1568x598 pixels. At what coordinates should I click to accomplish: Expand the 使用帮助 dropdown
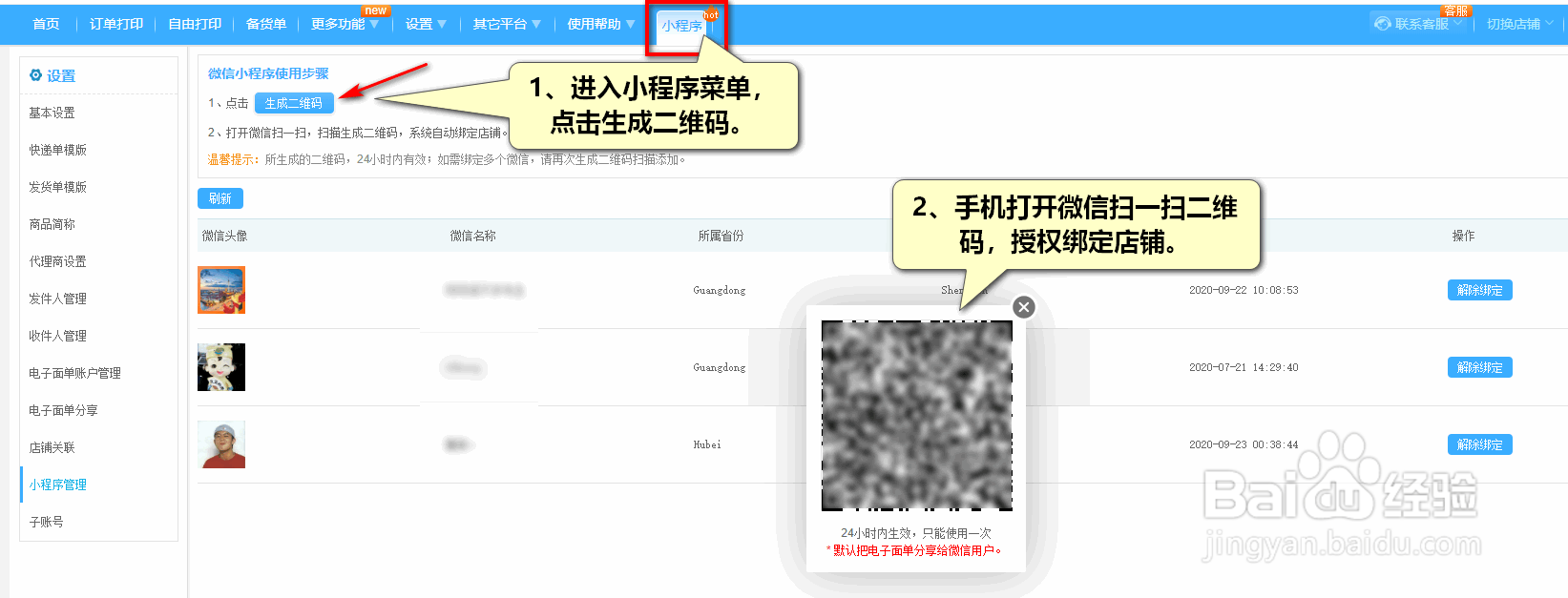[601, 24]
